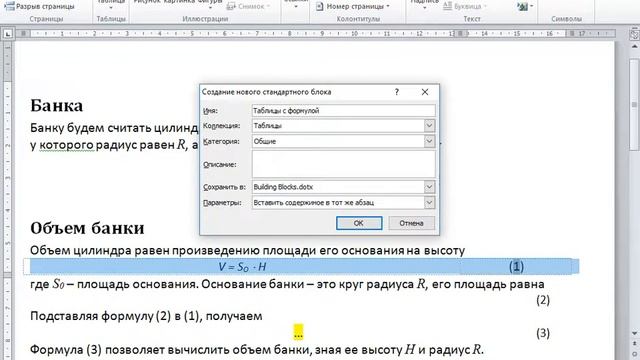Click the selected formula V = S₀ · H

point(242,267)
